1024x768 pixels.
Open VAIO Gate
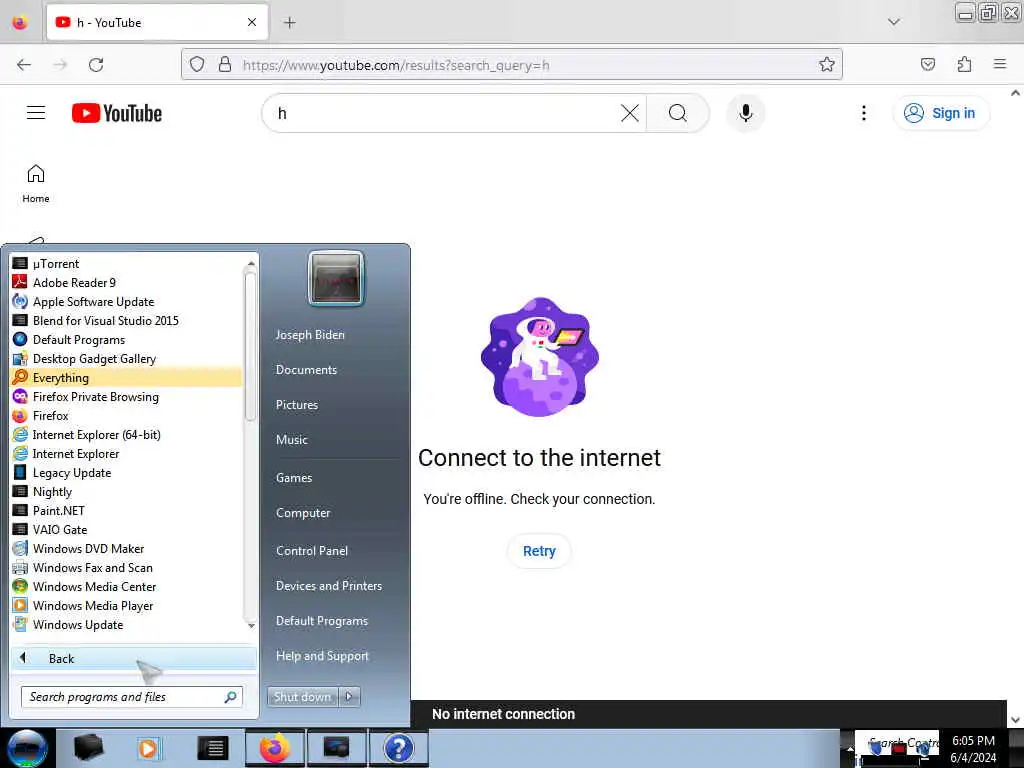pos(127,530)
